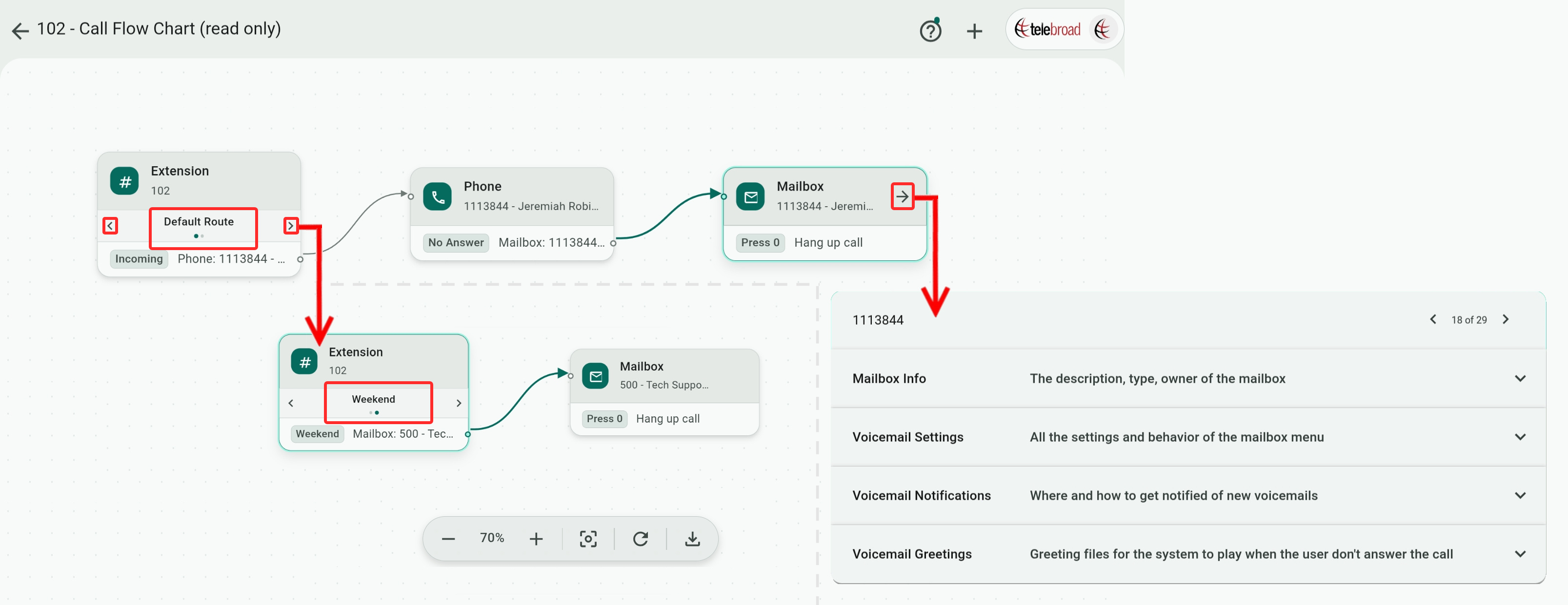Click the plus icon in top bar
This screenshot has width=1568, height=605.
coord(974,31)
